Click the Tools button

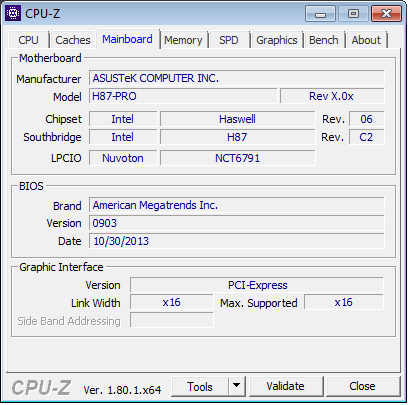200,387
